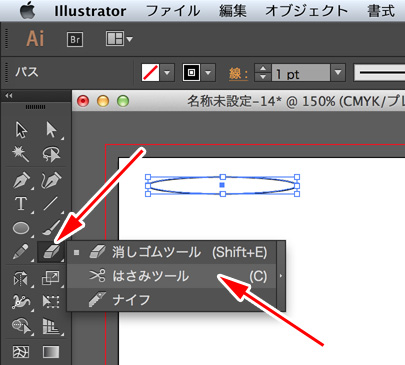
Task: Choose ナイフ from the flyout
Action: click(x=172, y=300)
